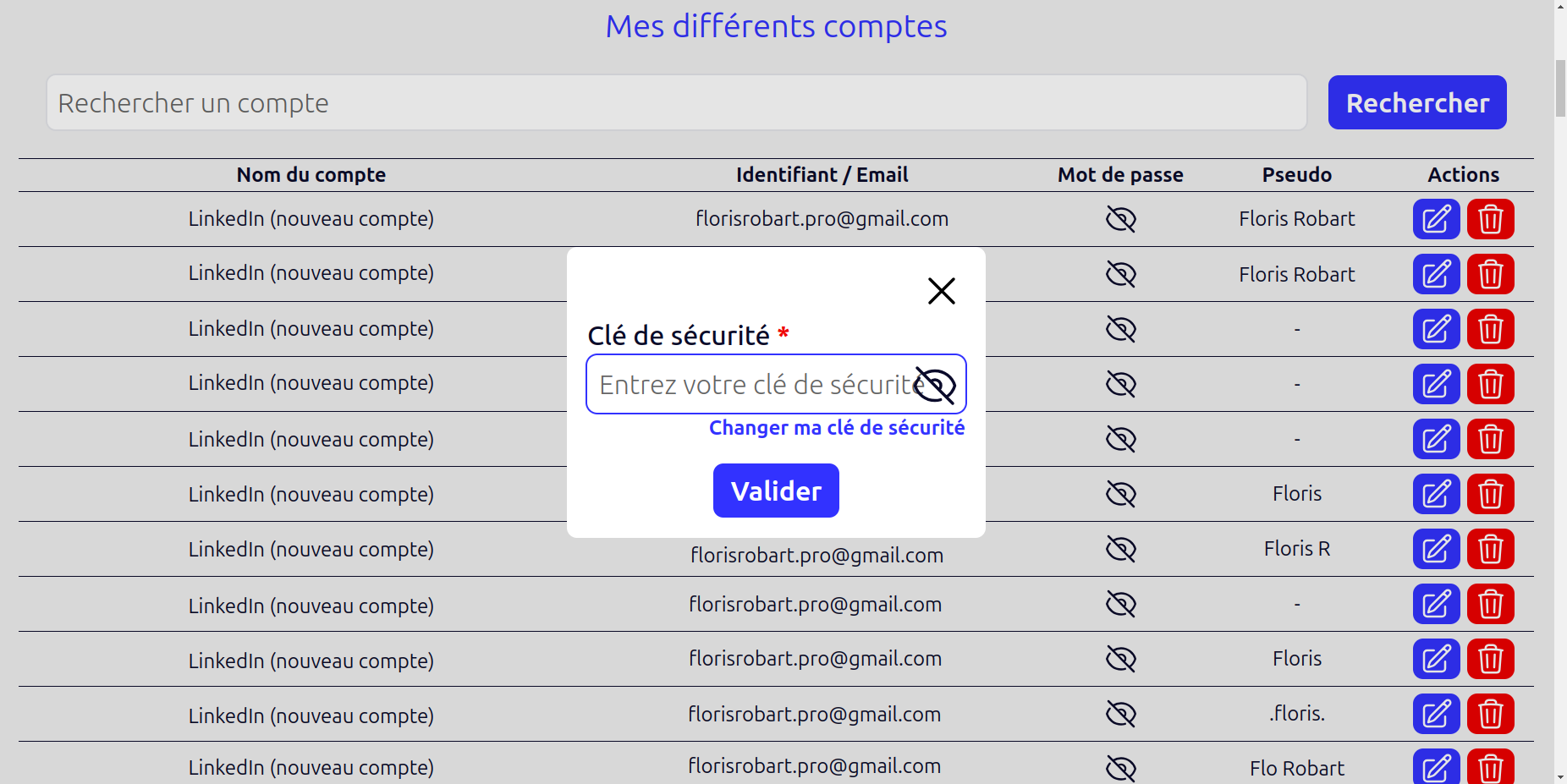Delete the first 'Floris Robart' account
The image size is (1567, 784).
1490,219
